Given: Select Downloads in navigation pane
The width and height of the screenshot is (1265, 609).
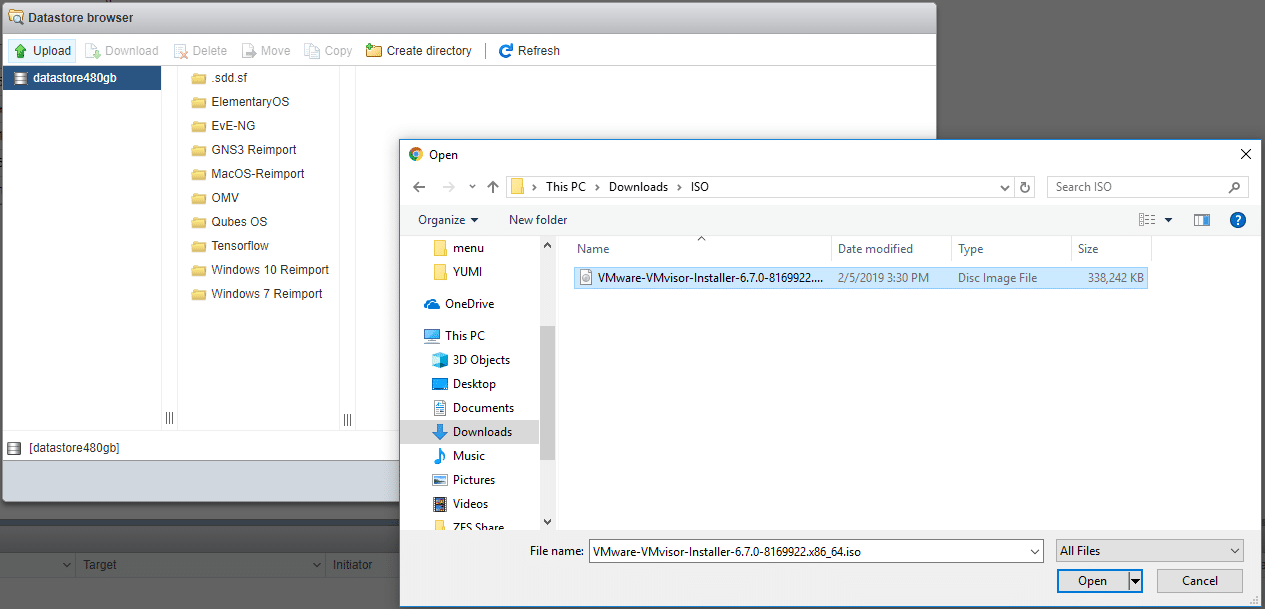Looking at the screenshot, I should [470, 432].
